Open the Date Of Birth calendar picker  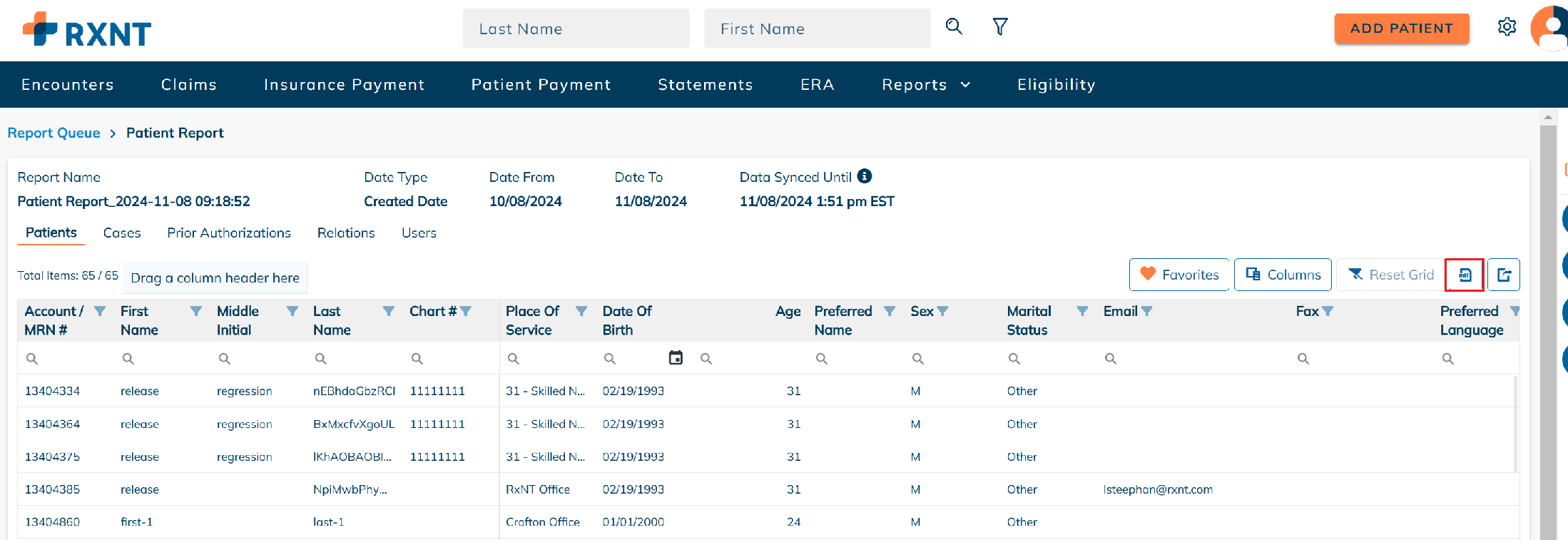click(676, 358)
